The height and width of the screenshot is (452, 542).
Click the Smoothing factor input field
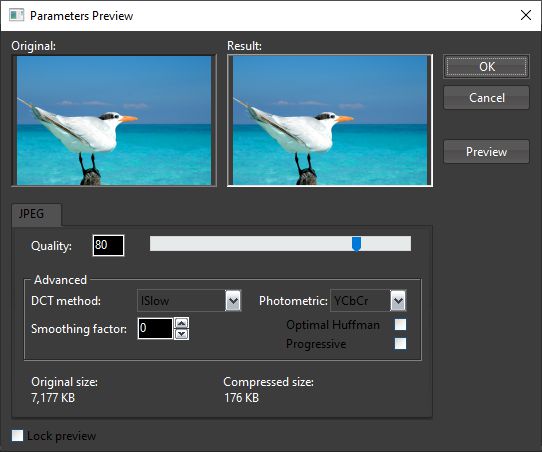coord(155,328)
